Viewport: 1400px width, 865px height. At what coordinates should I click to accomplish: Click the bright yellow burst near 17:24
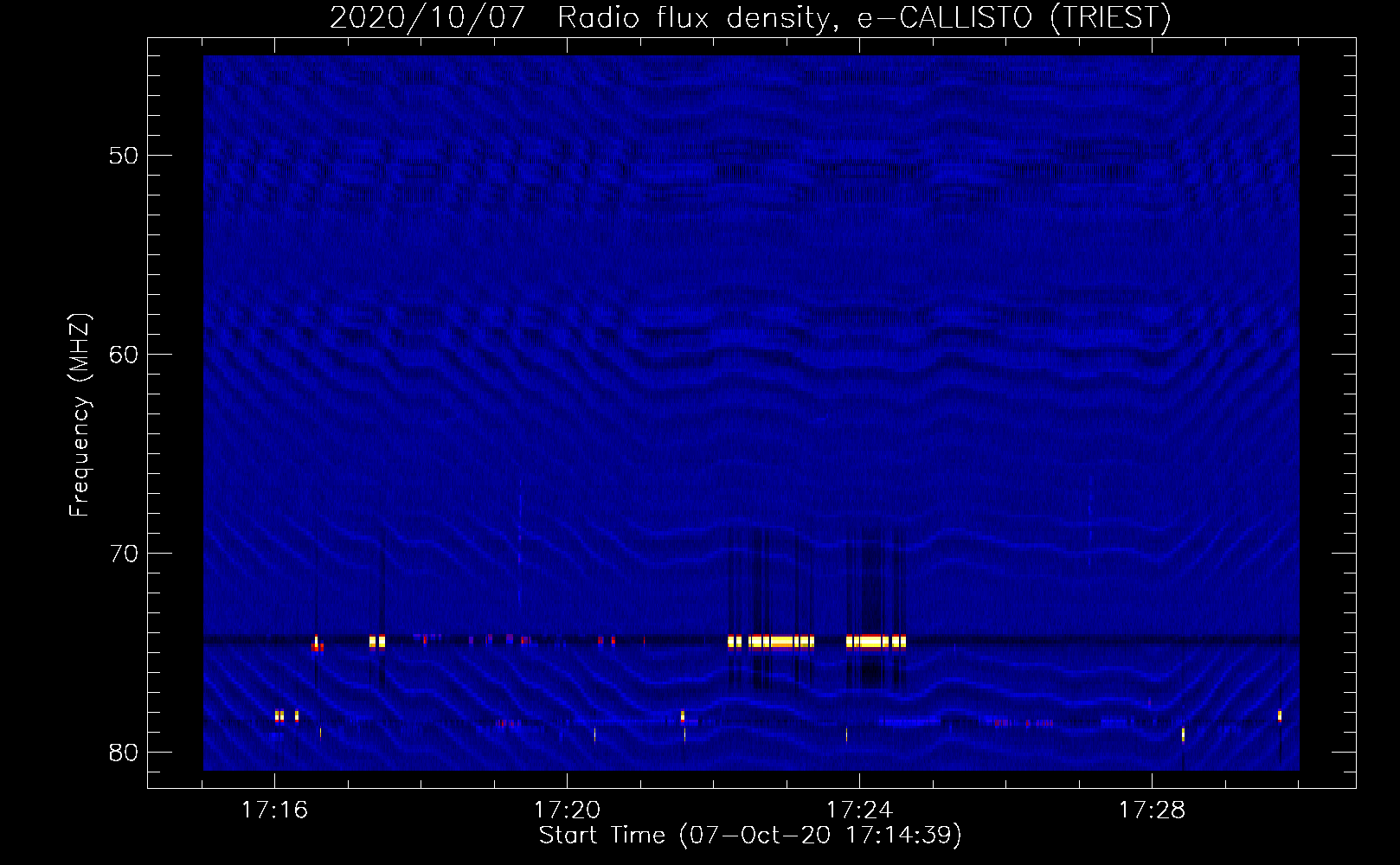point(876,642)
